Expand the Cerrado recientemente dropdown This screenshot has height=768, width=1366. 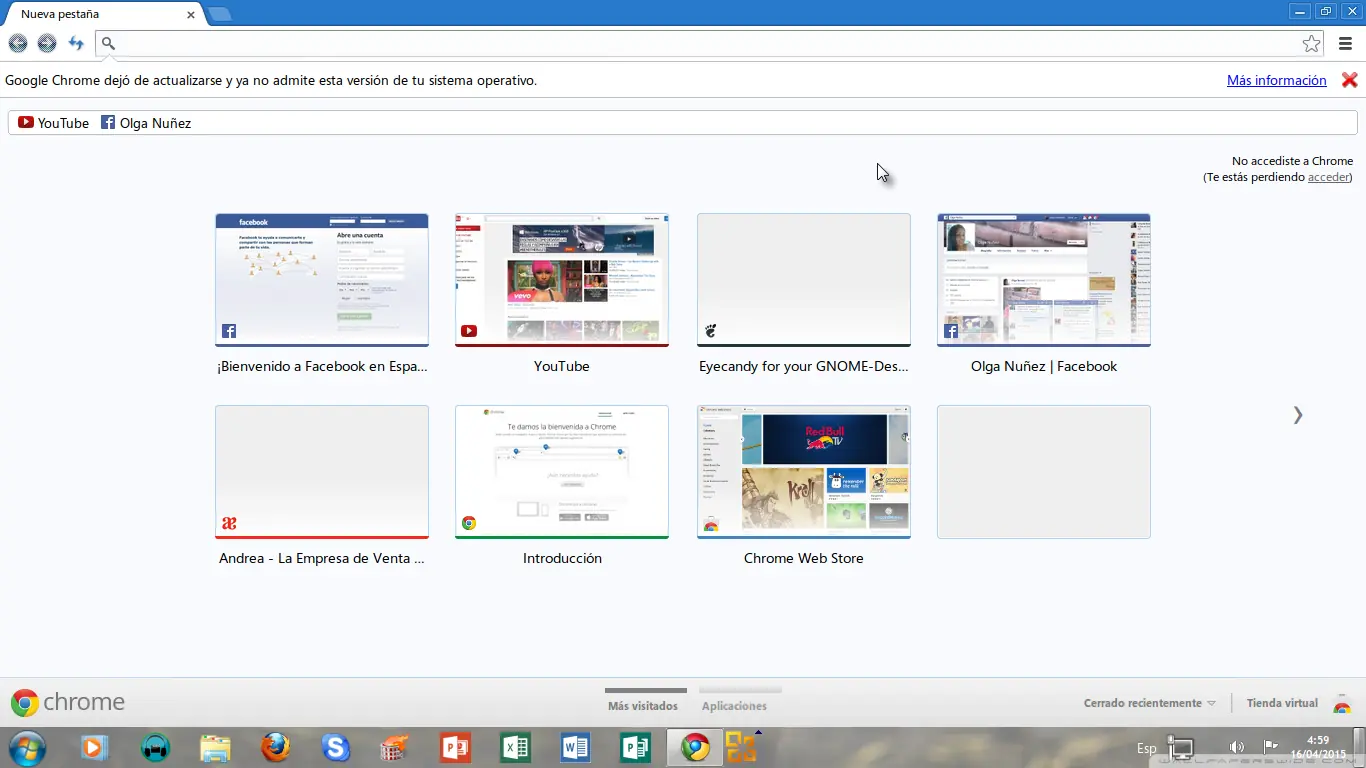click(x=1150, y=703)
